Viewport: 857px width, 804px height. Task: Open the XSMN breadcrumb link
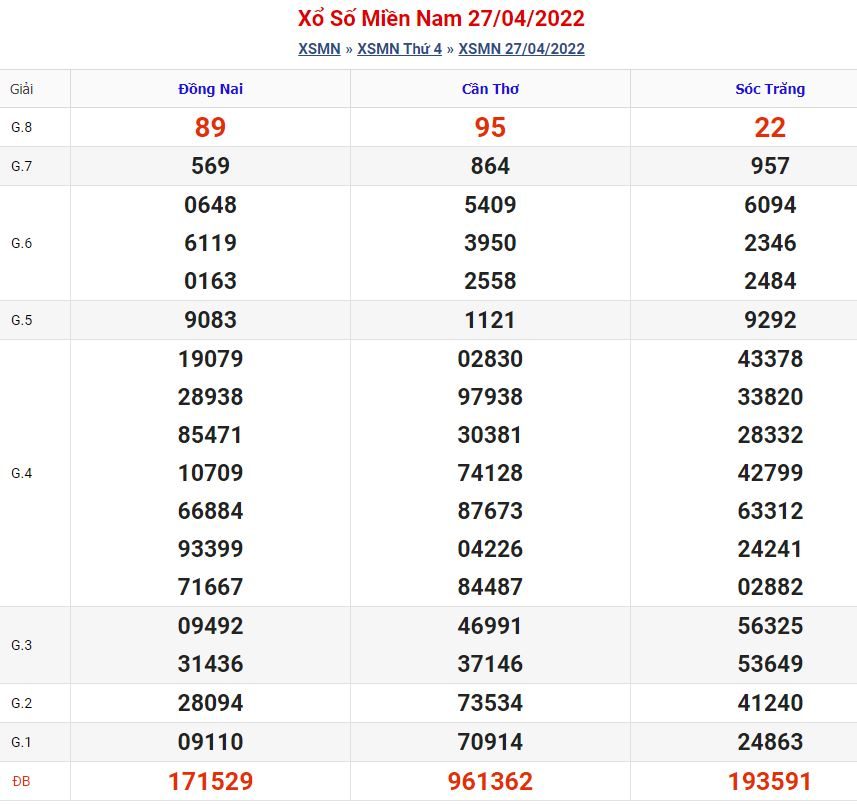pos(319,49)
